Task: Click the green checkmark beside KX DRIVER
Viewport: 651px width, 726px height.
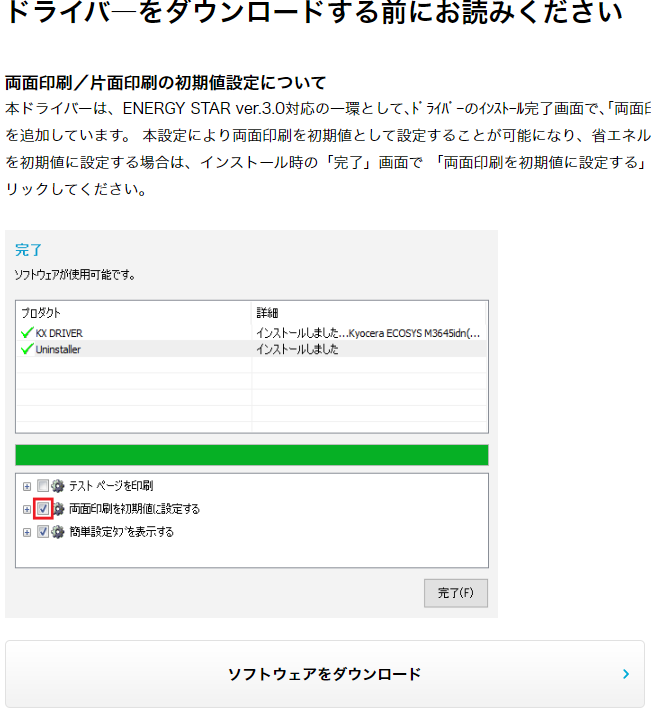Action: pos(26,332)
